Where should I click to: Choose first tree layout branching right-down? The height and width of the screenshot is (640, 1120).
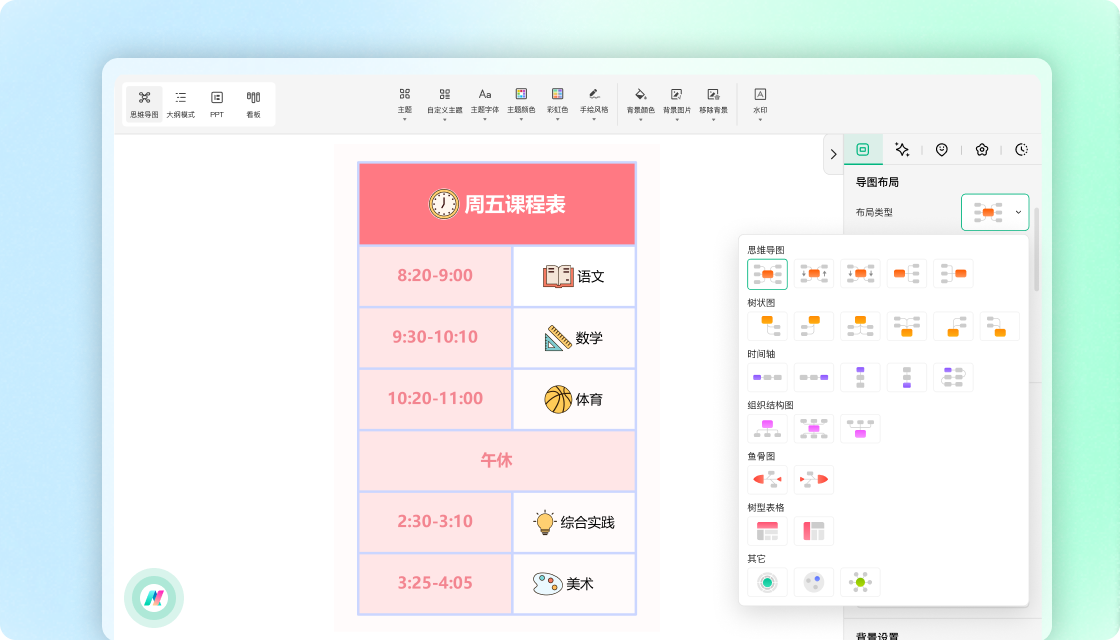[767, 326]
